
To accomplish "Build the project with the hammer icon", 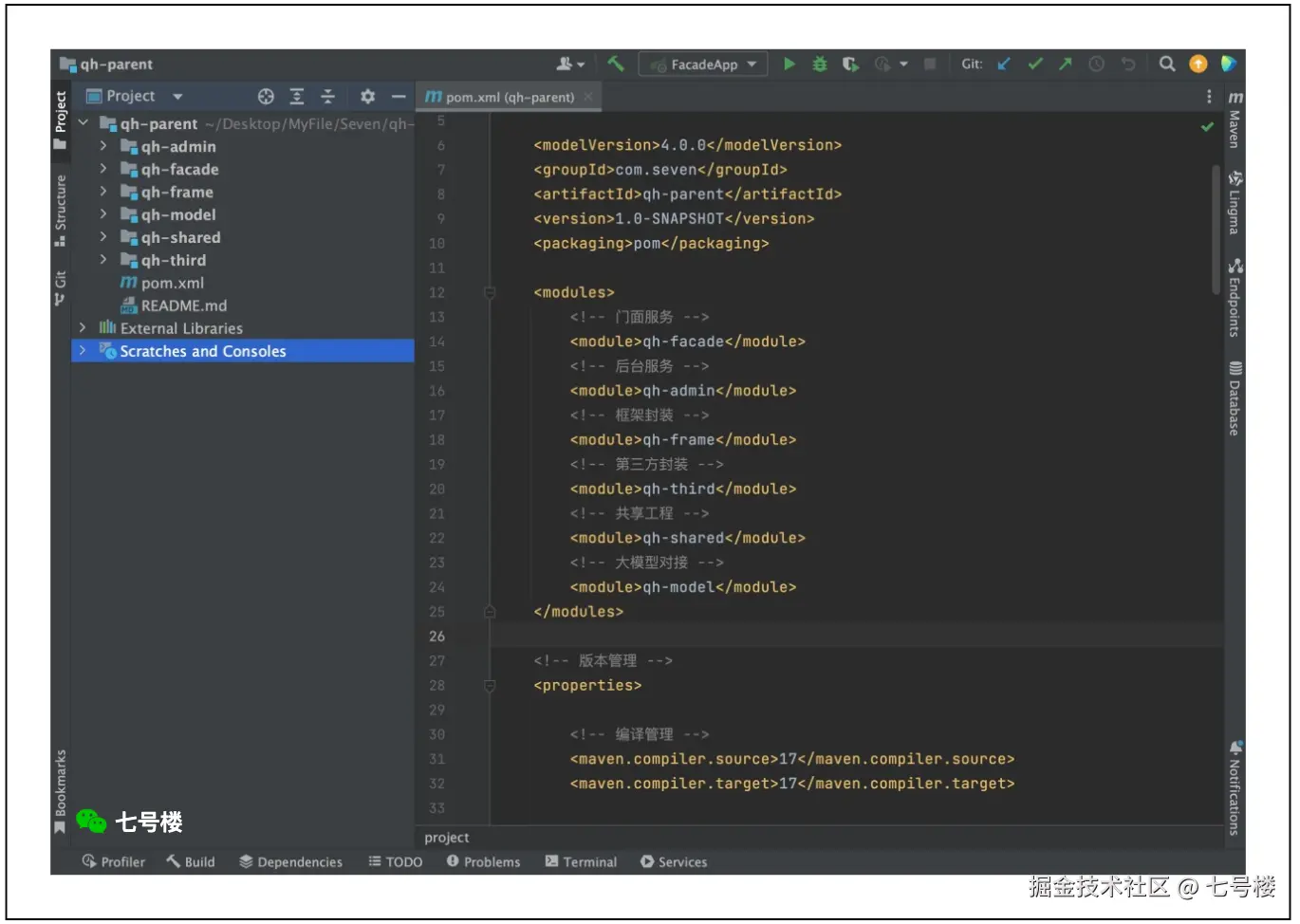I will pyautogui.click(x=616, y=64).
